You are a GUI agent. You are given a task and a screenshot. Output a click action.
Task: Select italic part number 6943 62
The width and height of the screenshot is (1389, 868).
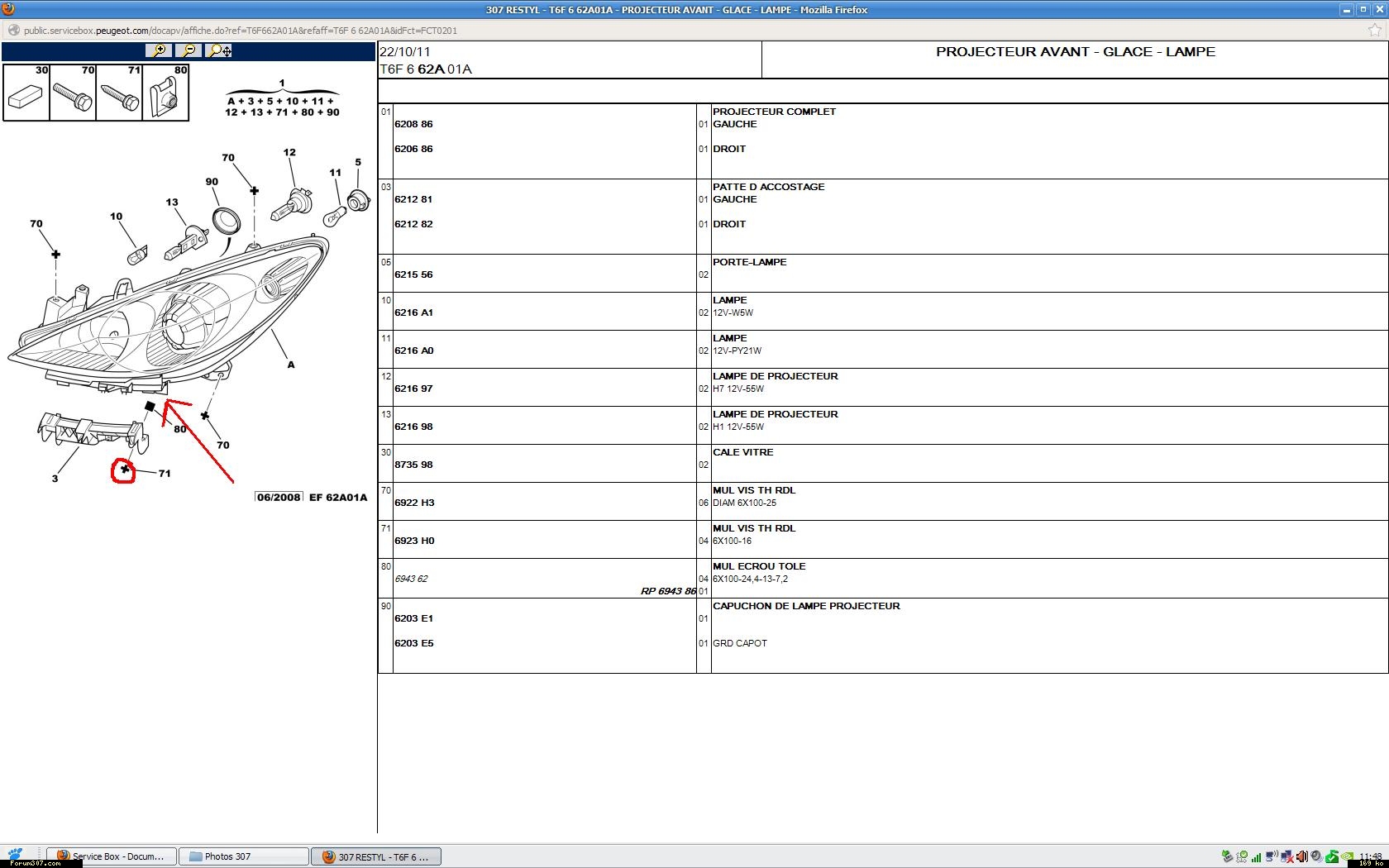tap(411, 579)
